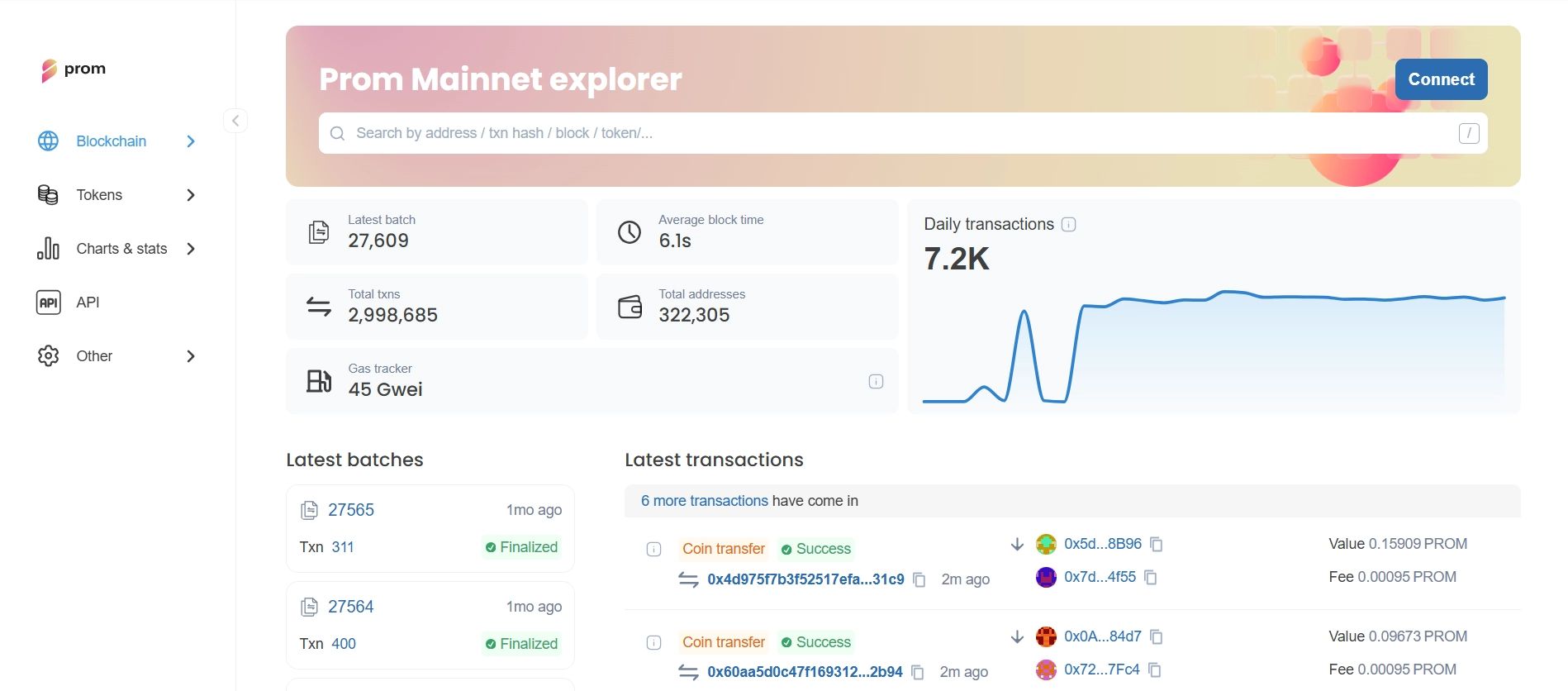1568x691 pixels.
Task: Open batch 27565
Action: click(x=350, y=510)
